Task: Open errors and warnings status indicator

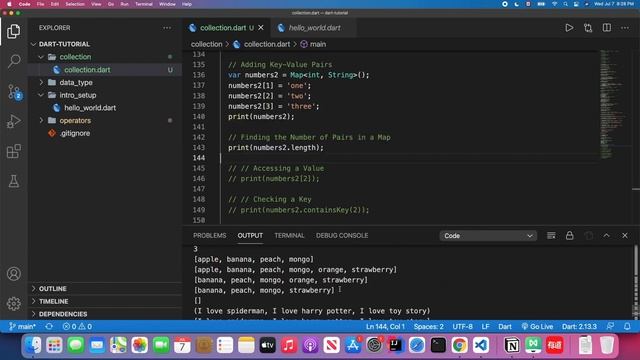Action: click(77, 327)
